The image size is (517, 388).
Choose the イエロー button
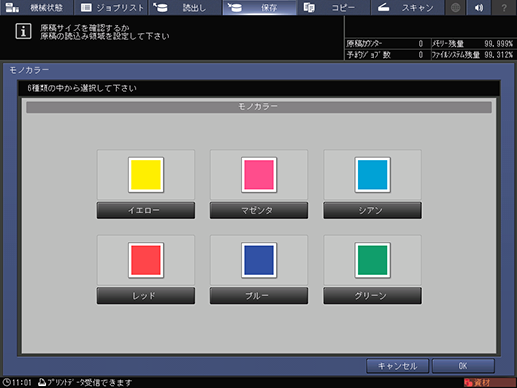tap(146, 210)
